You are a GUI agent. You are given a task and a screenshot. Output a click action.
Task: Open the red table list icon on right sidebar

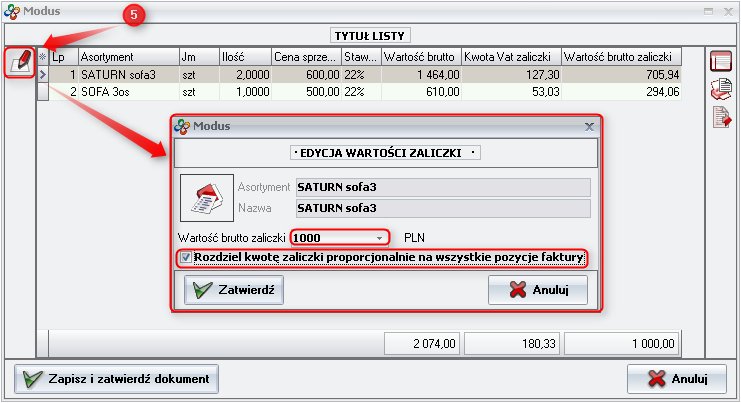[x=721, y=62]
